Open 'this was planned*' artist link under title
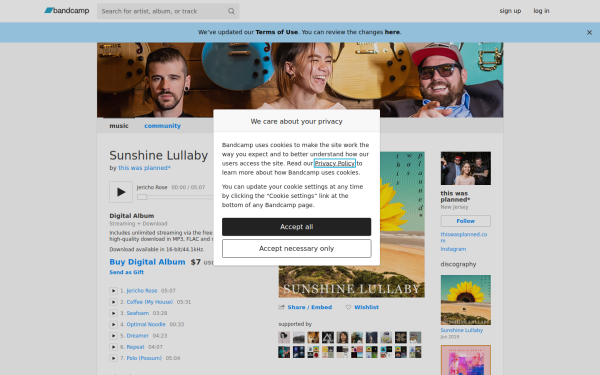This screenshot has height=375, width=600. [x=144, y=168]
